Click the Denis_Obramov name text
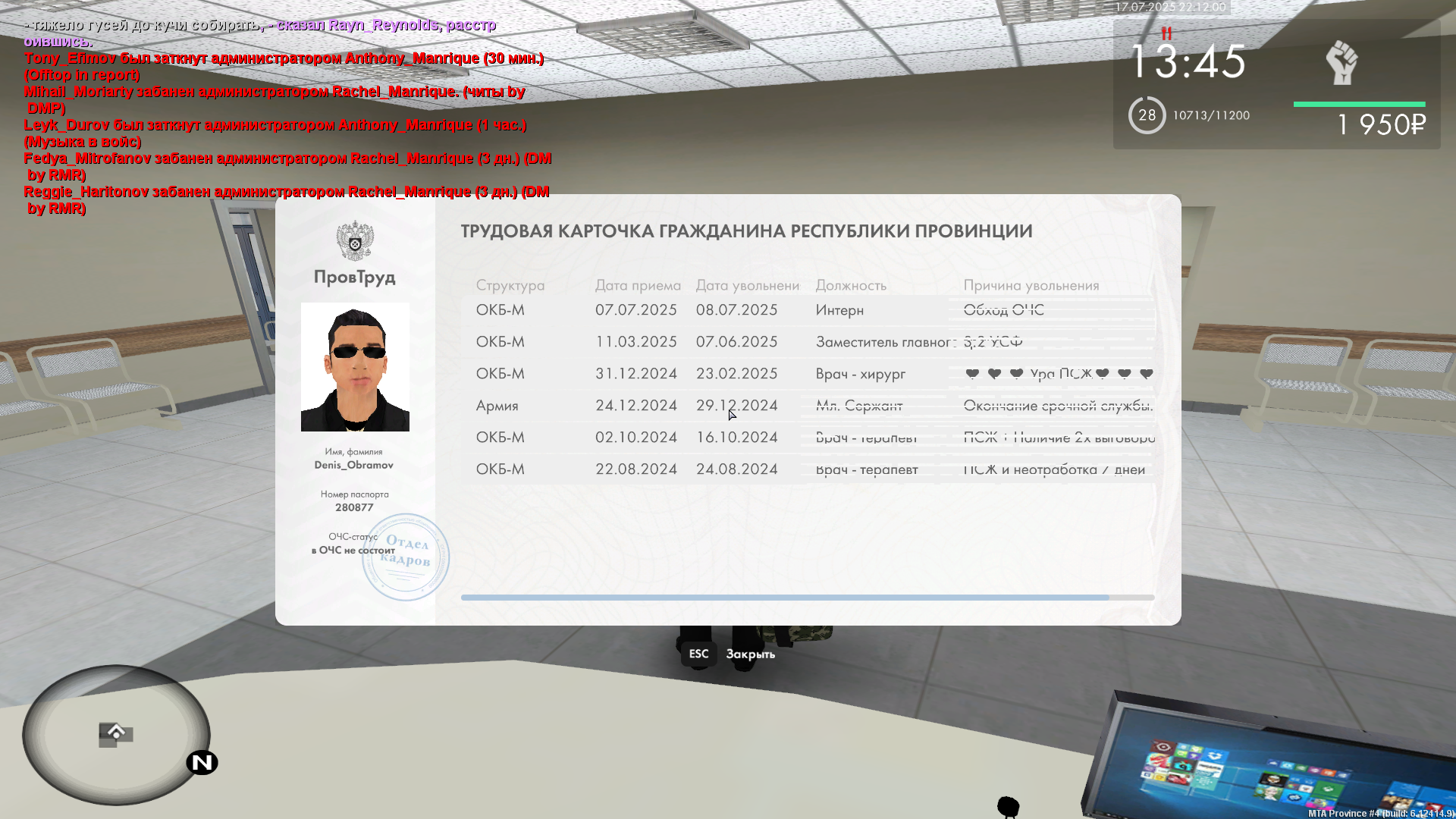The width and height of the screenshot is (1456, 819). click(x=354, y=465)
